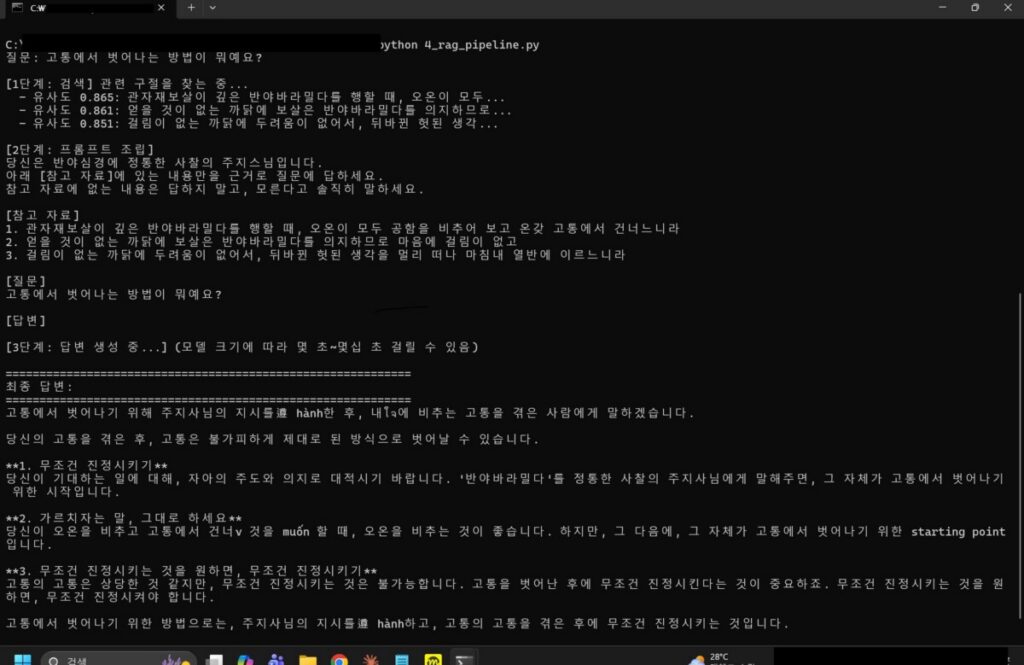1024x665 pixels.
Task: Open File Explorer from the taskbar
Action: point(308,660)
